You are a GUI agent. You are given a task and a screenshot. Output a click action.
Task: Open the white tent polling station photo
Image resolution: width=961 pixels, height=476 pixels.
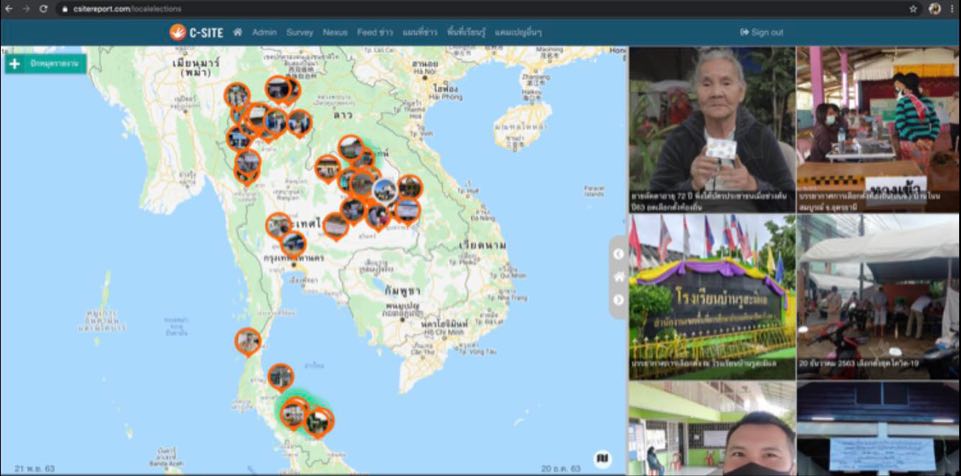(x=878, y=297)
